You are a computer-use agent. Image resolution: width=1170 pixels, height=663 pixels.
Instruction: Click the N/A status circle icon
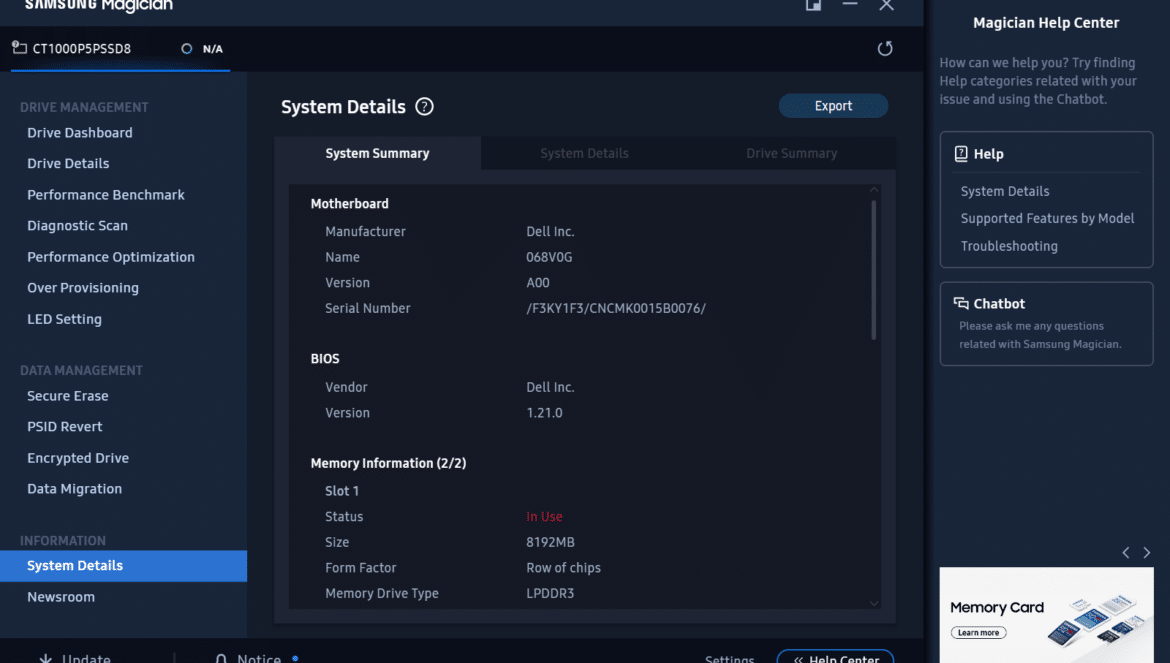(x=187, y=48)
